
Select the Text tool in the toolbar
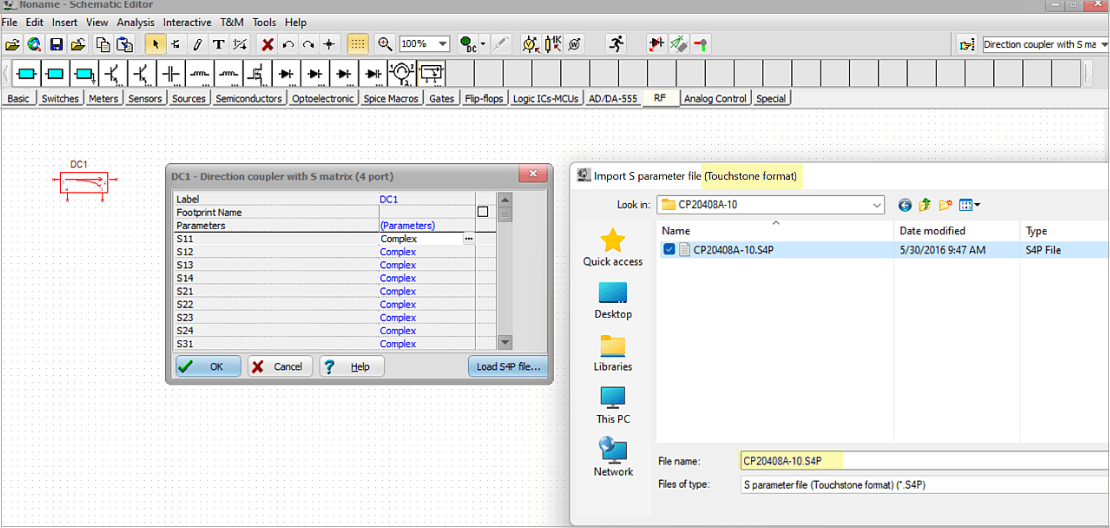pyautogui.click(x=218, y=44)
